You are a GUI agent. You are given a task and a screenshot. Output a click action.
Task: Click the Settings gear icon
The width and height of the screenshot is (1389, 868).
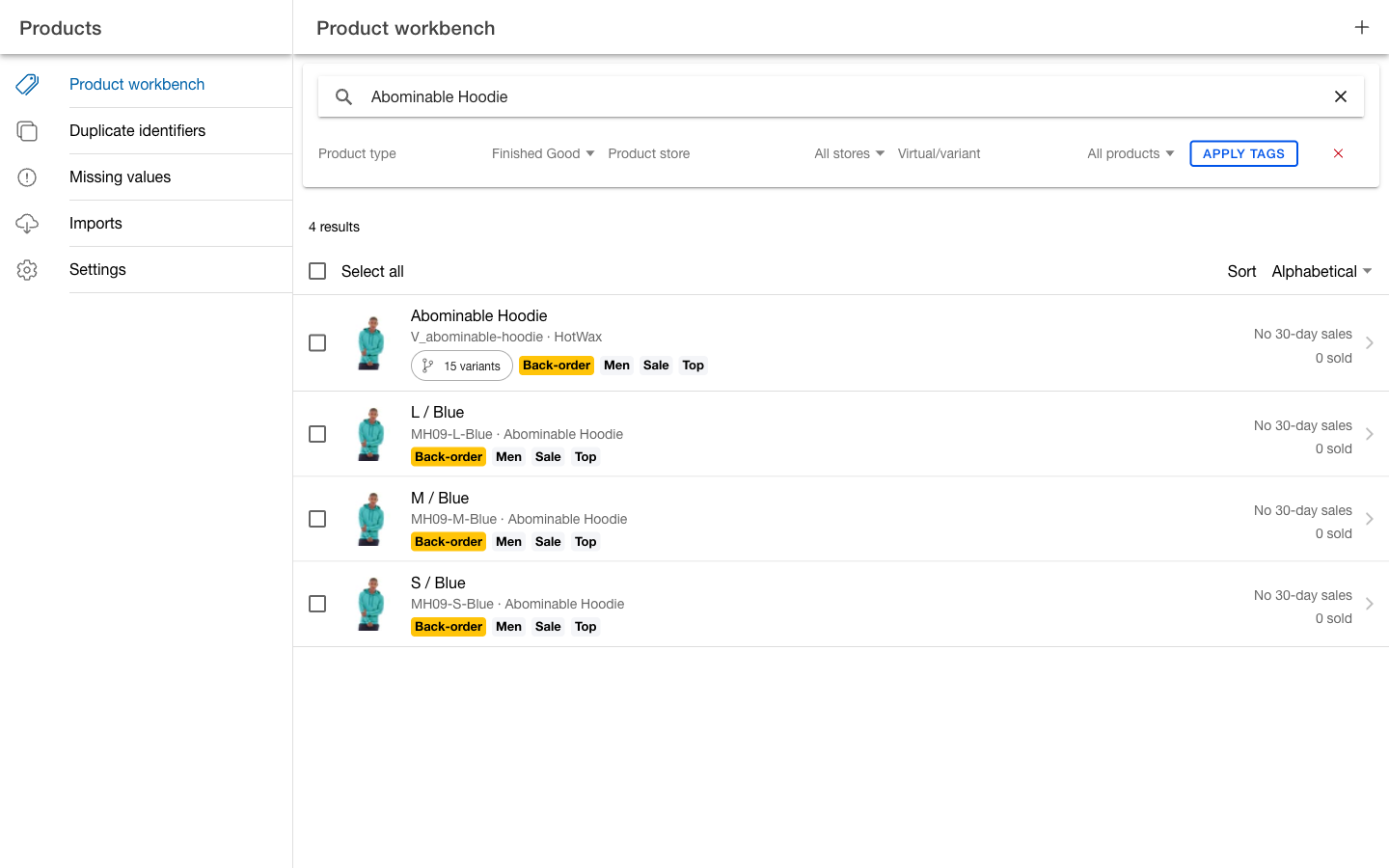click(x=27, y=269)
